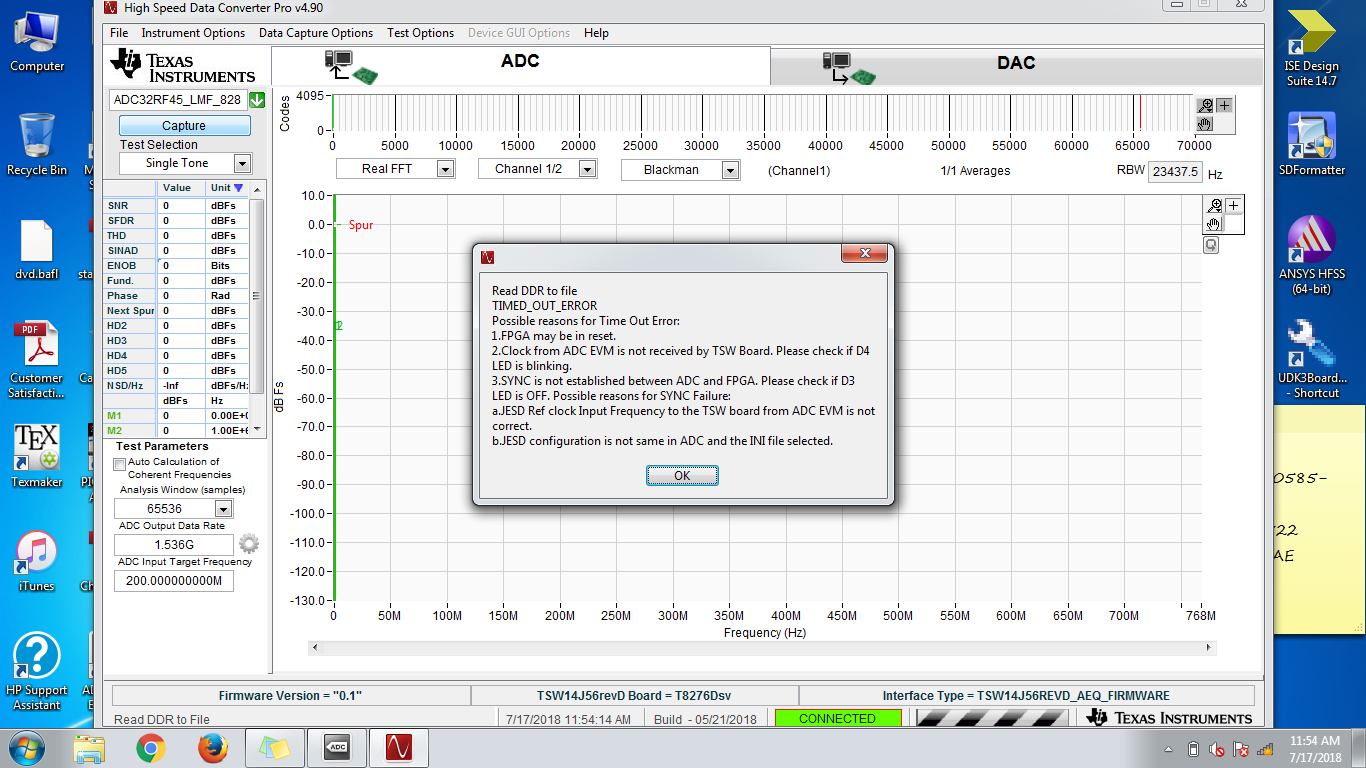Click the graph export icon below the palette
Screen dimensions: 1366x768
click(1211, 245)
